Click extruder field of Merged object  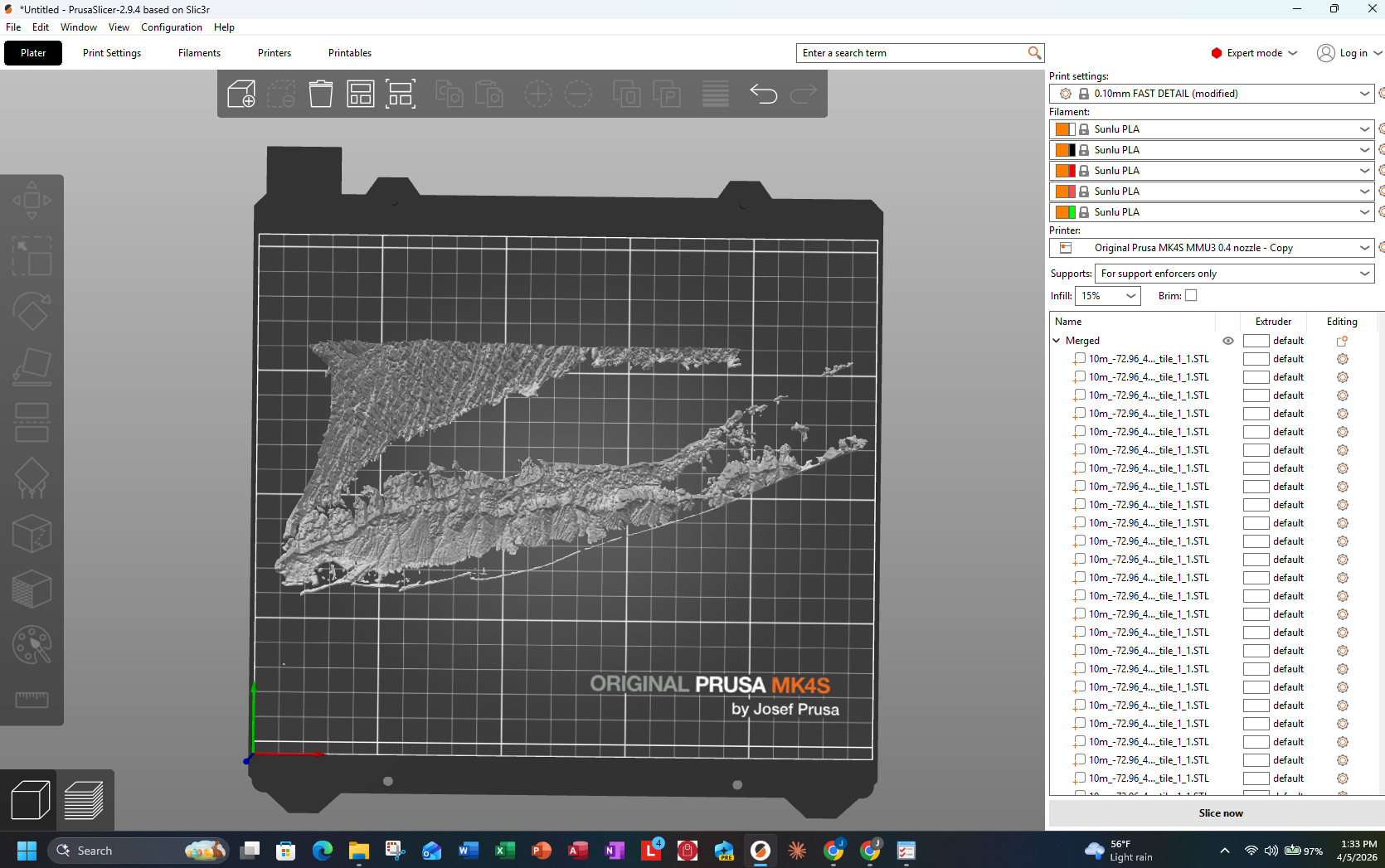pyautogui.click(x=1274, y=341)
